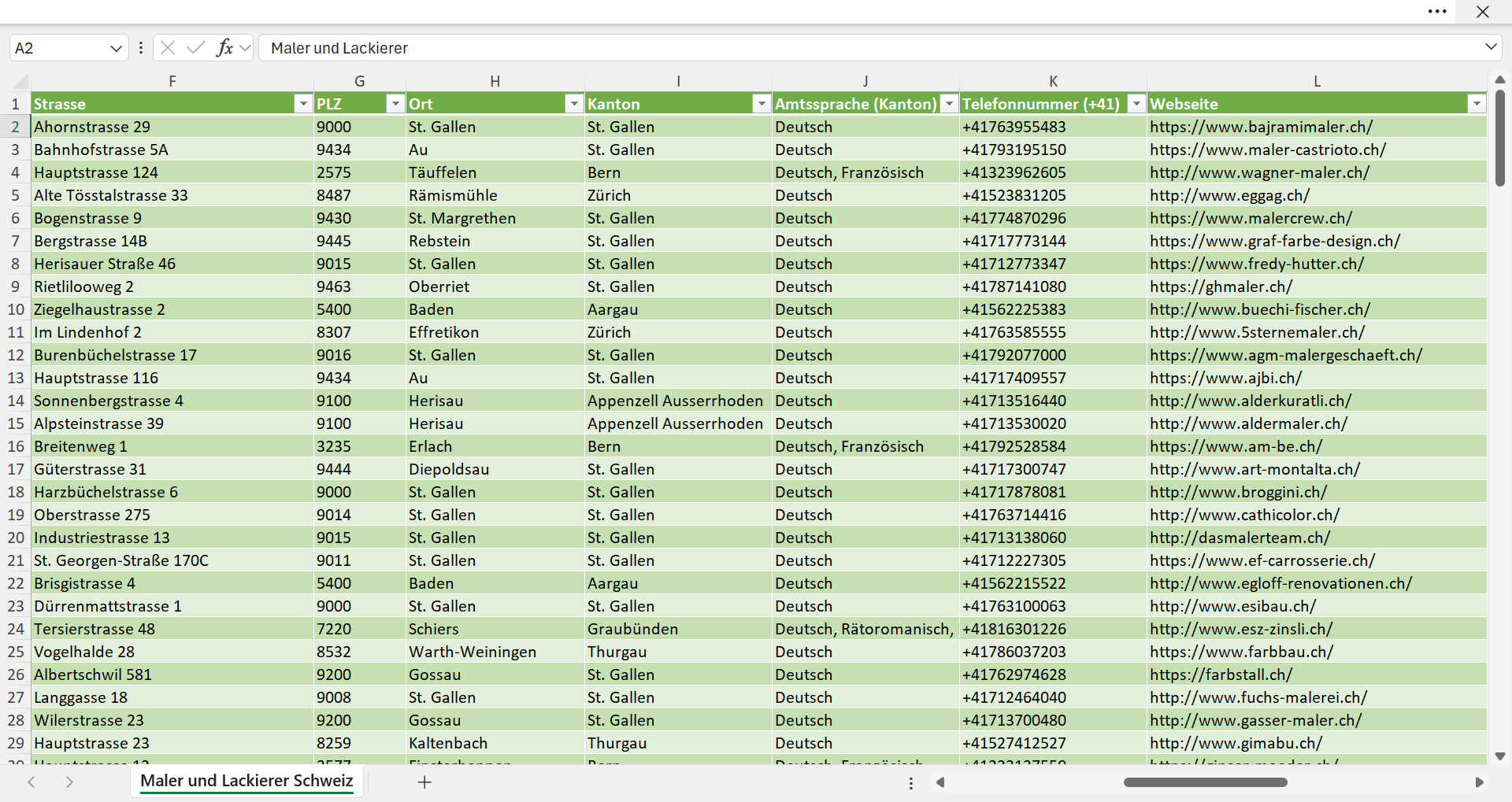Go to the previous sheet with the arrow
Screen dimensions: 1512x802
(x=31, y=782)
